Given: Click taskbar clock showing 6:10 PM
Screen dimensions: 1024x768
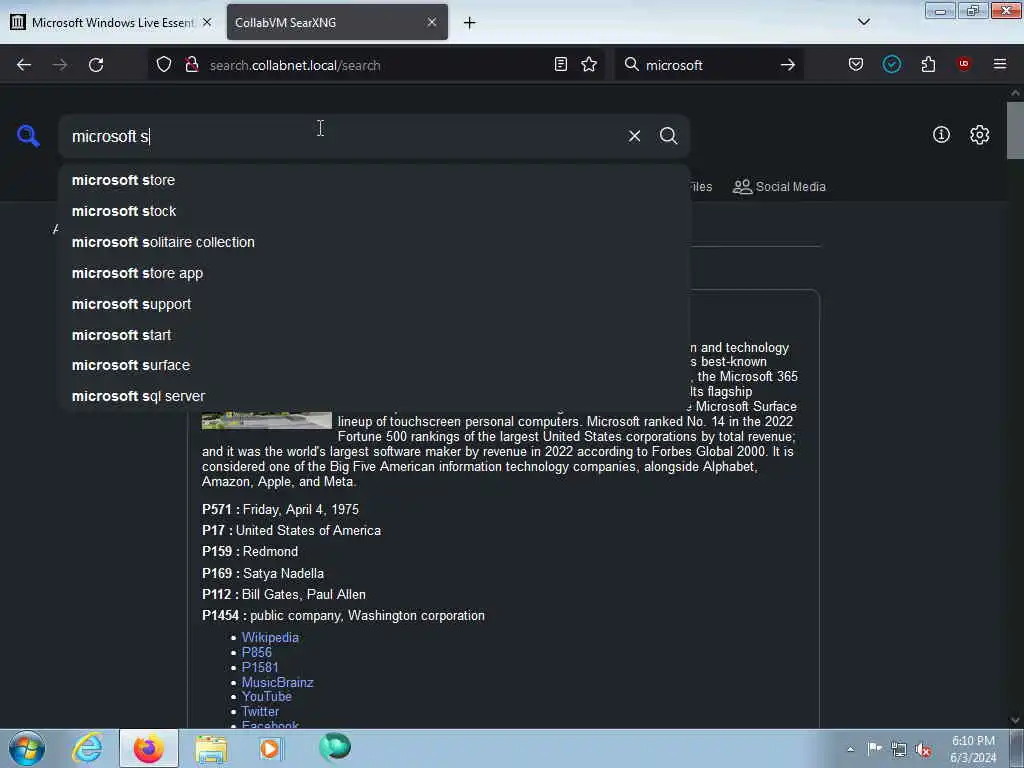Looking at the screenshot, I should pos(973,749).
